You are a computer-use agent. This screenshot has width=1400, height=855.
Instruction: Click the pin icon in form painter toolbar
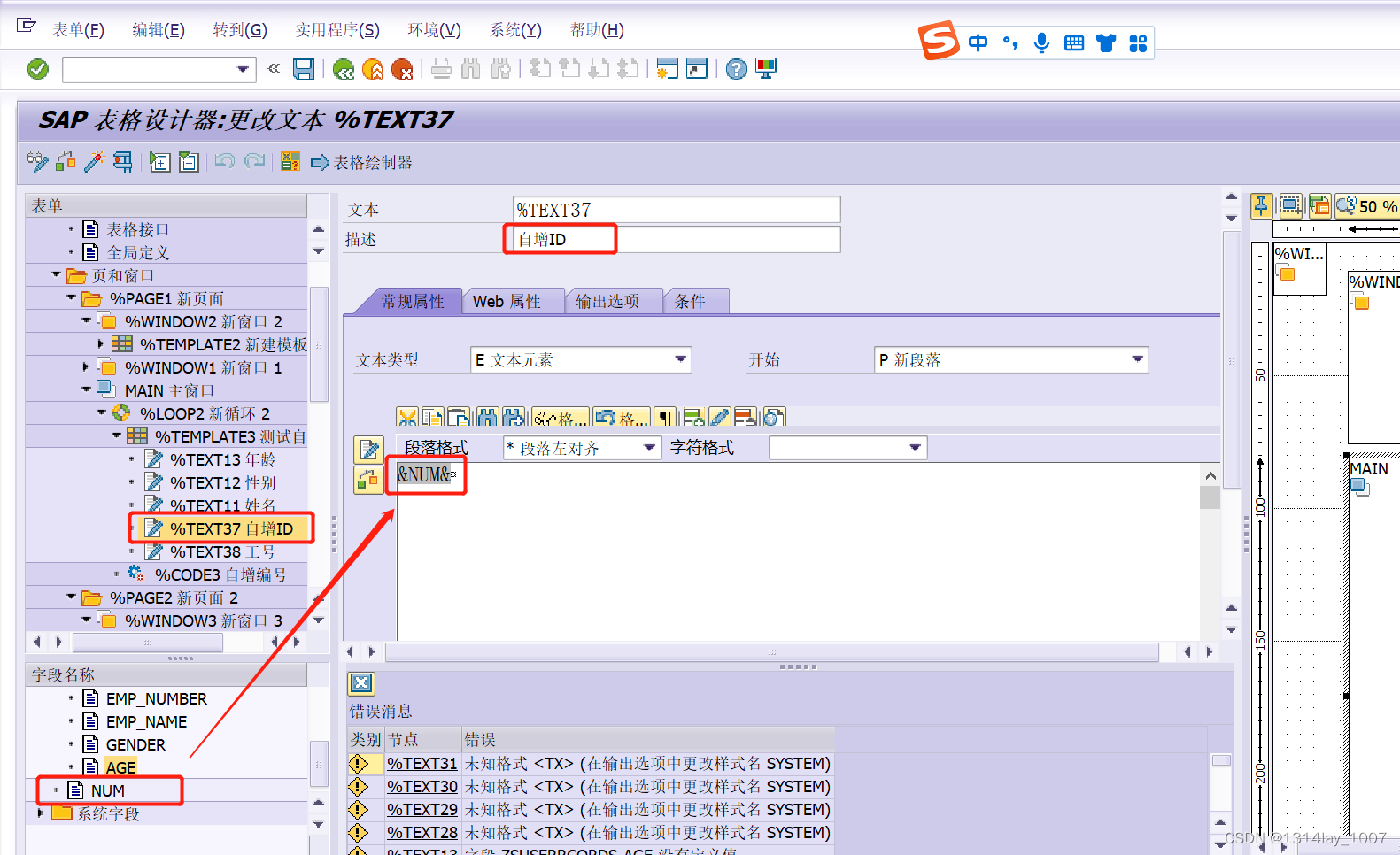[x=1261, y=206]
